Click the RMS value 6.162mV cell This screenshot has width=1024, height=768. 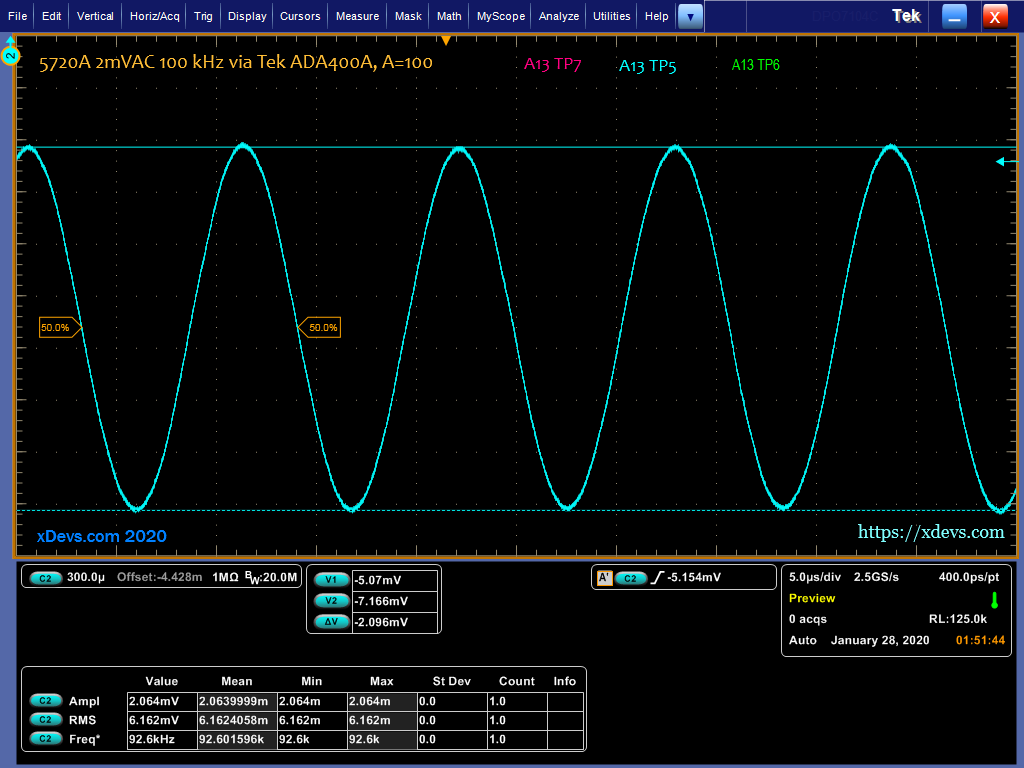(162, 720)
